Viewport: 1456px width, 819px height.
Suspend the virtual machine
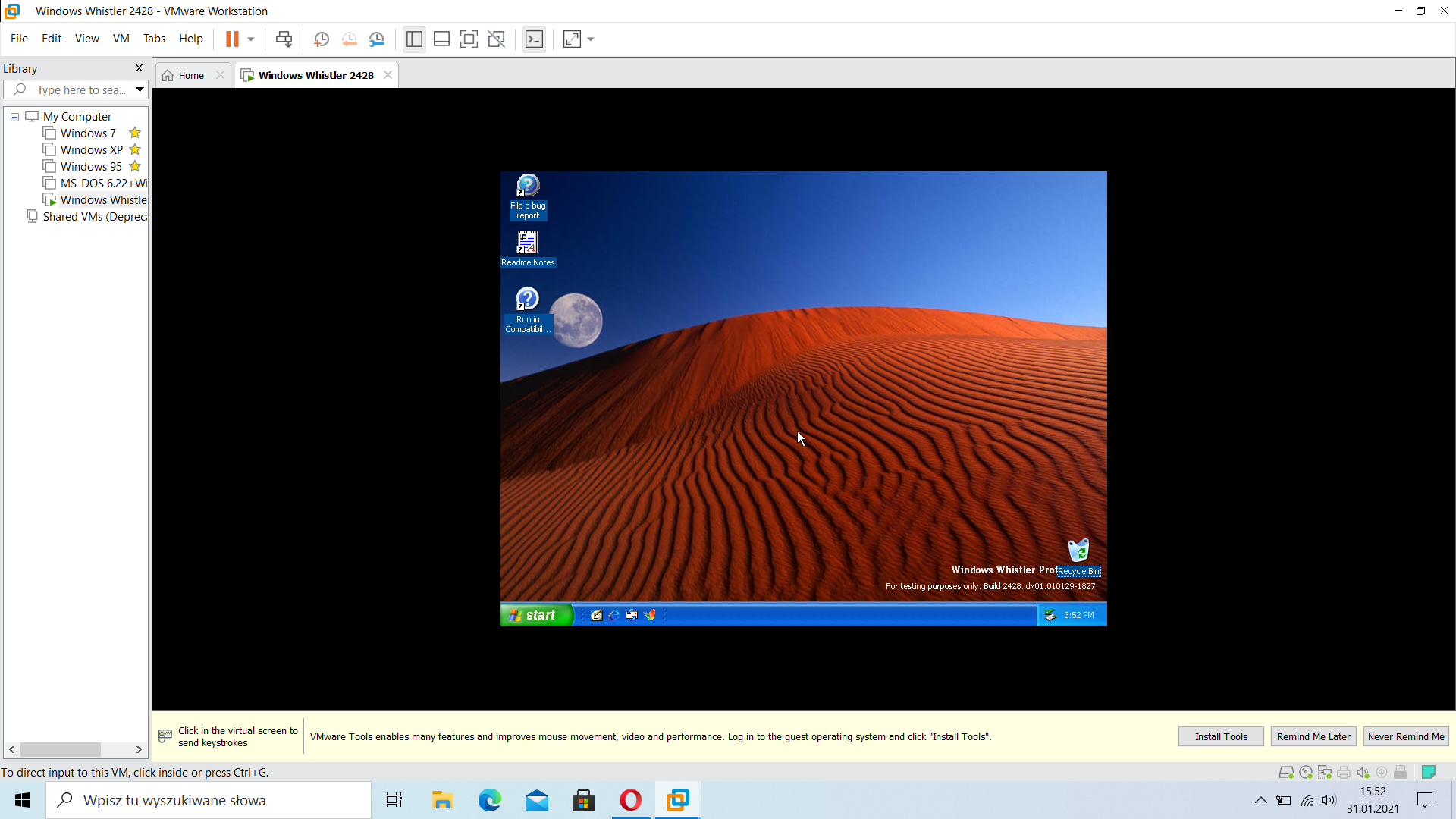coord(233,39)
